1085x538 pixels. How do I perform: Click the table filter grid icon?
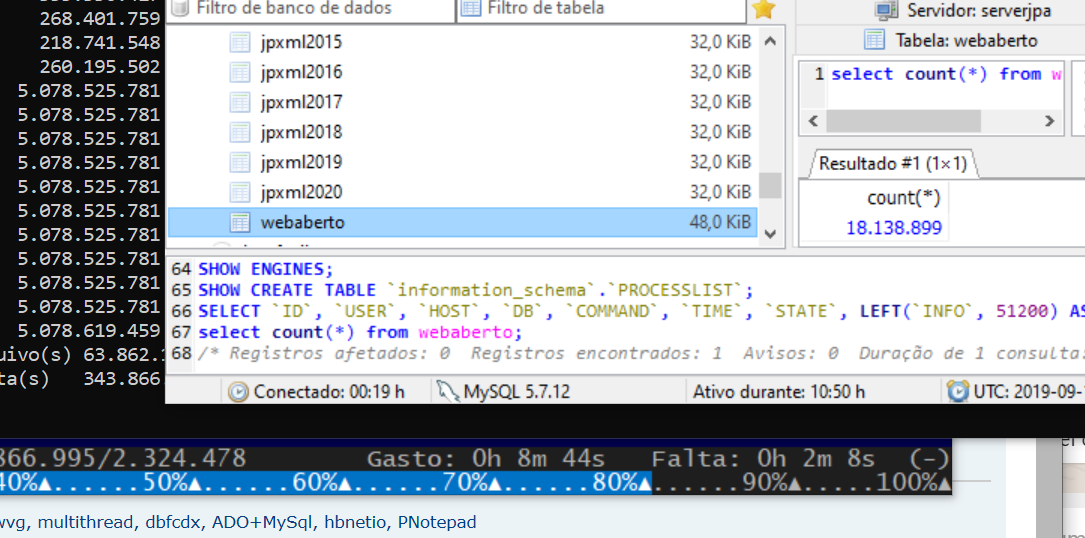tap(471, 8)
